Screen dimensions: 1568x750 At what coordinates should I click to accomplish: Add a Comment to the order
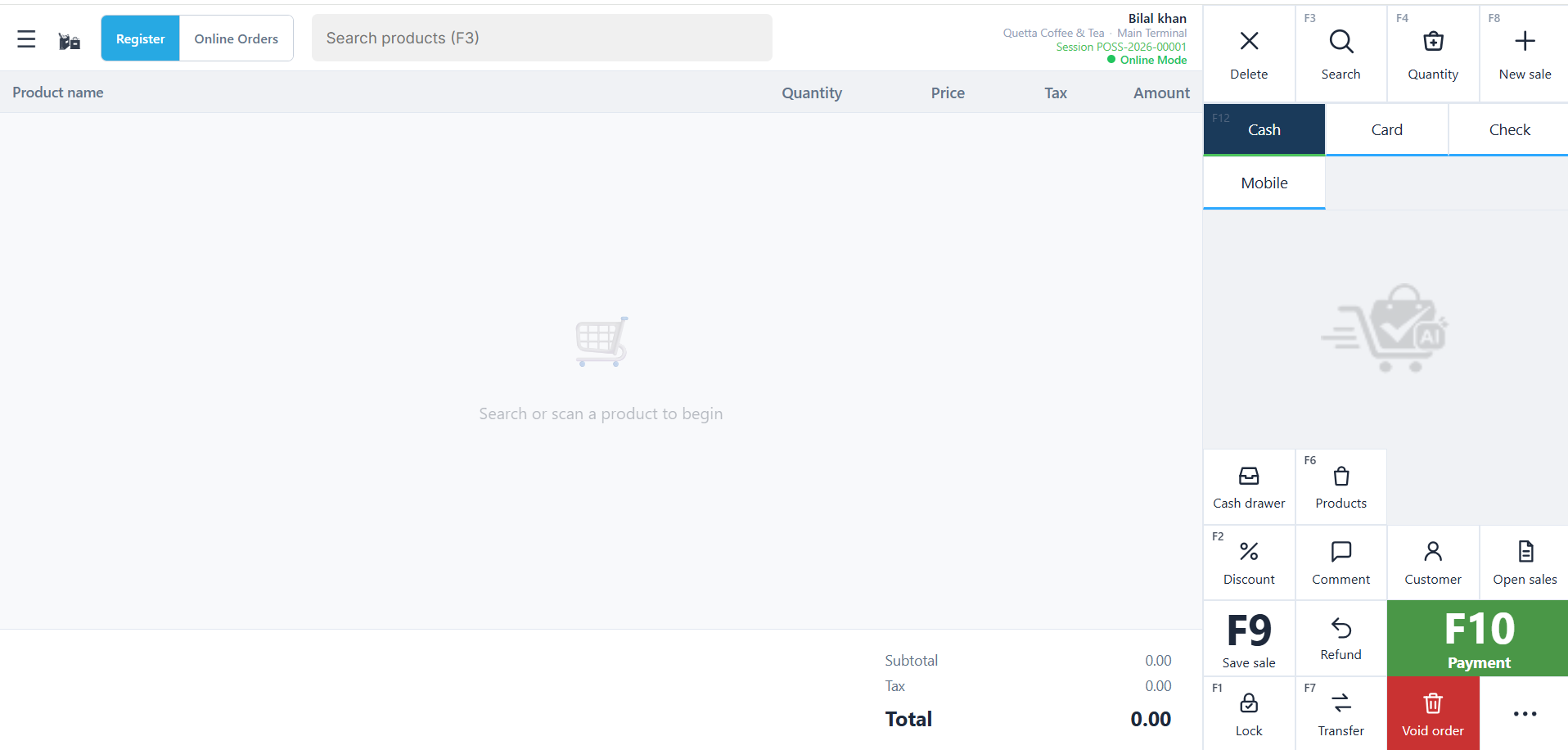pos(1340,562)
